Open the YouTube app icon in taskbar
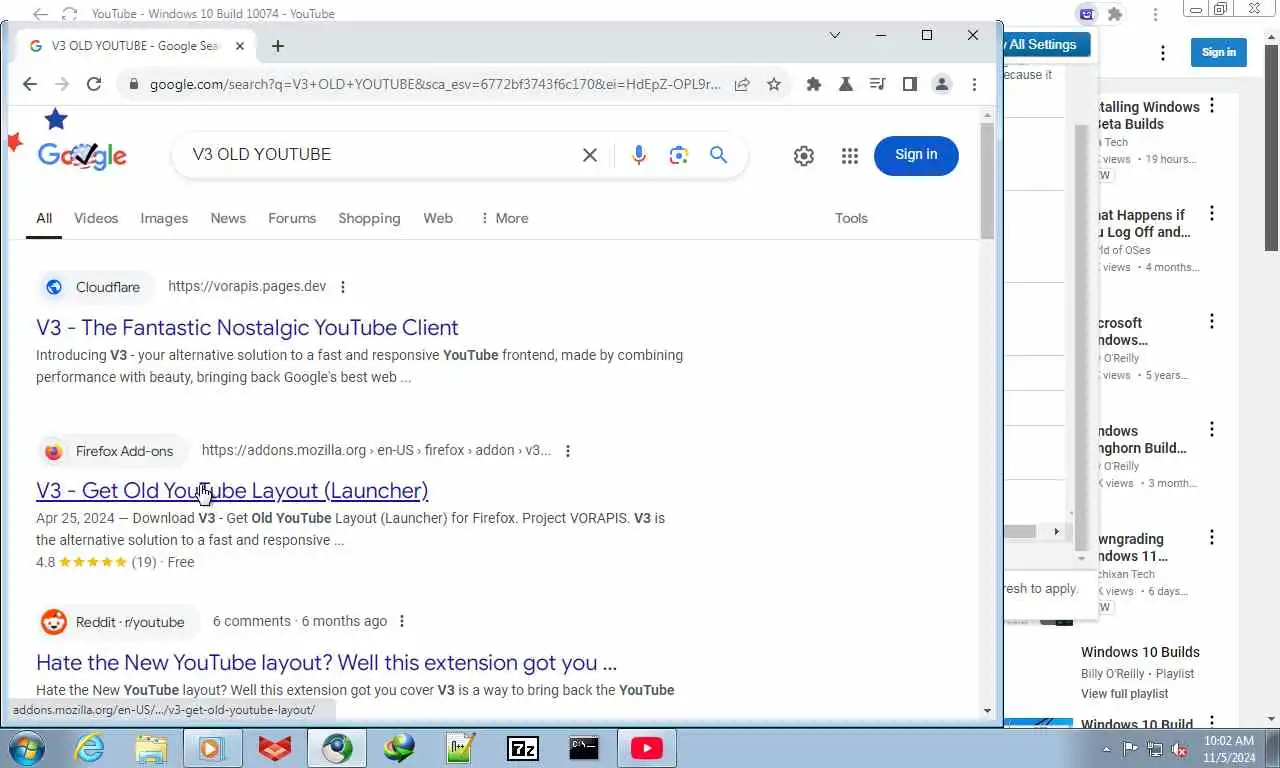 pos(646,748)
